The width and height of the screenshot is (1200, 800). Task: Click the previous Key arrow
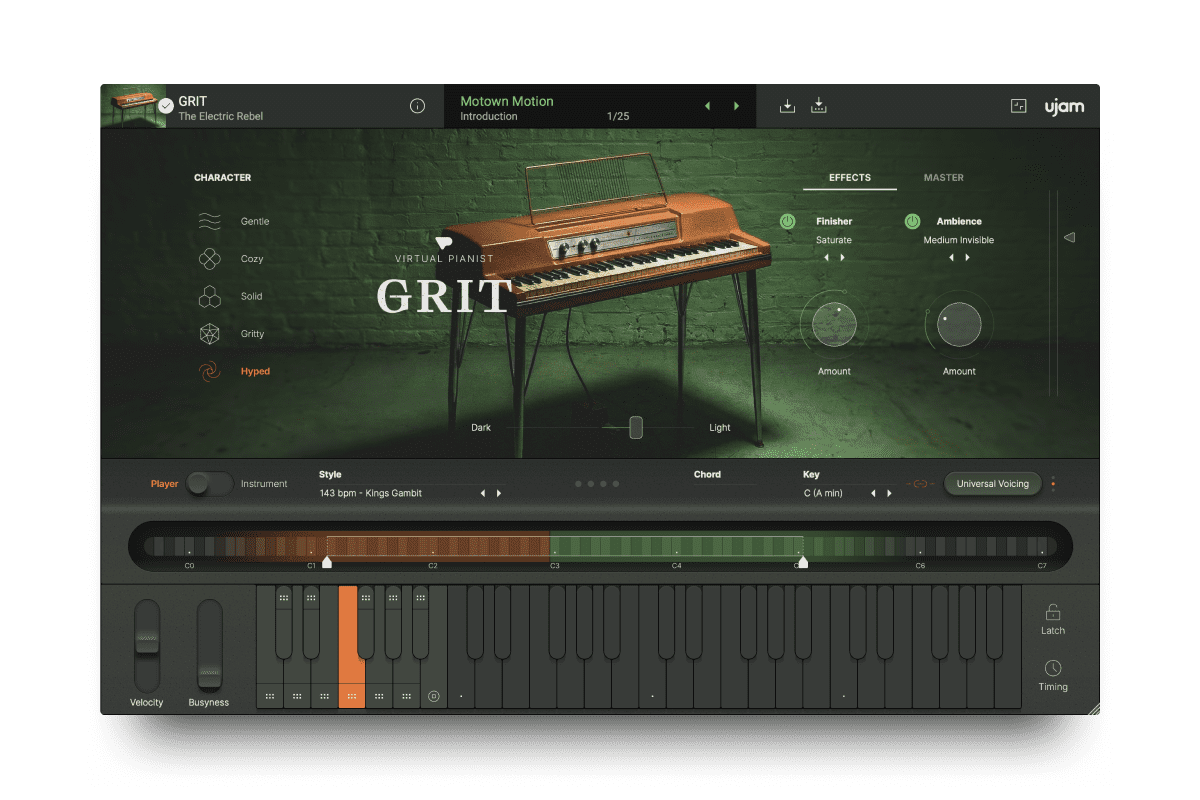(x=873, y=492)
